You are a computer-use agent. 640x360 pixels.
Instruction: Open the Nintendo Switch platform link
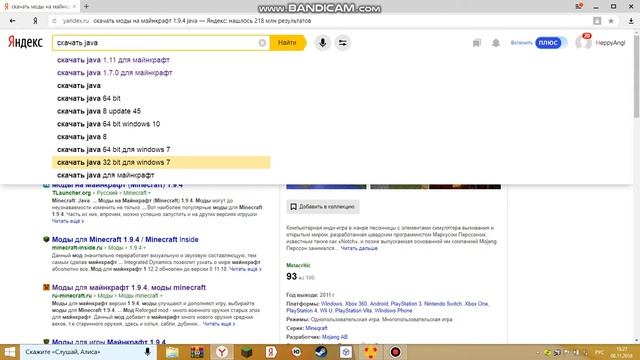click(443, 304)
